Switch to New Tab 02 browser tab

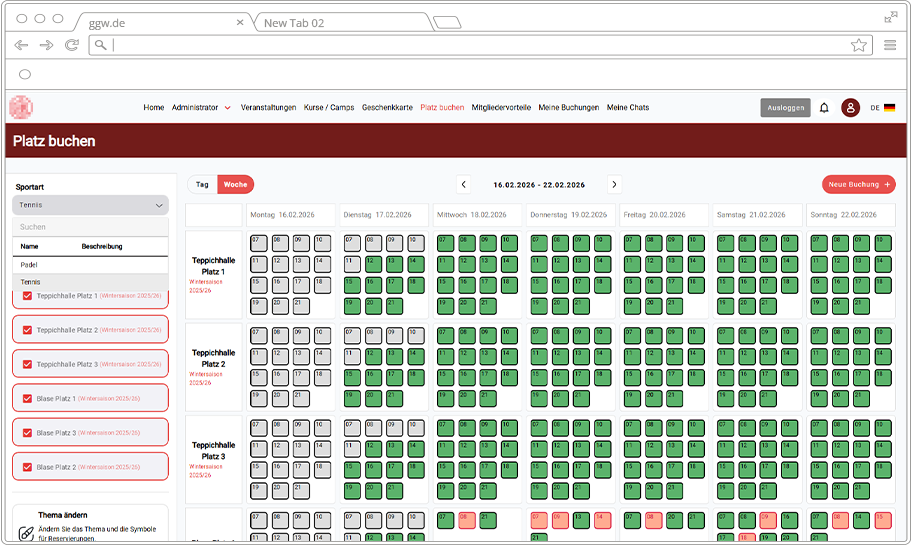(343, 23)
